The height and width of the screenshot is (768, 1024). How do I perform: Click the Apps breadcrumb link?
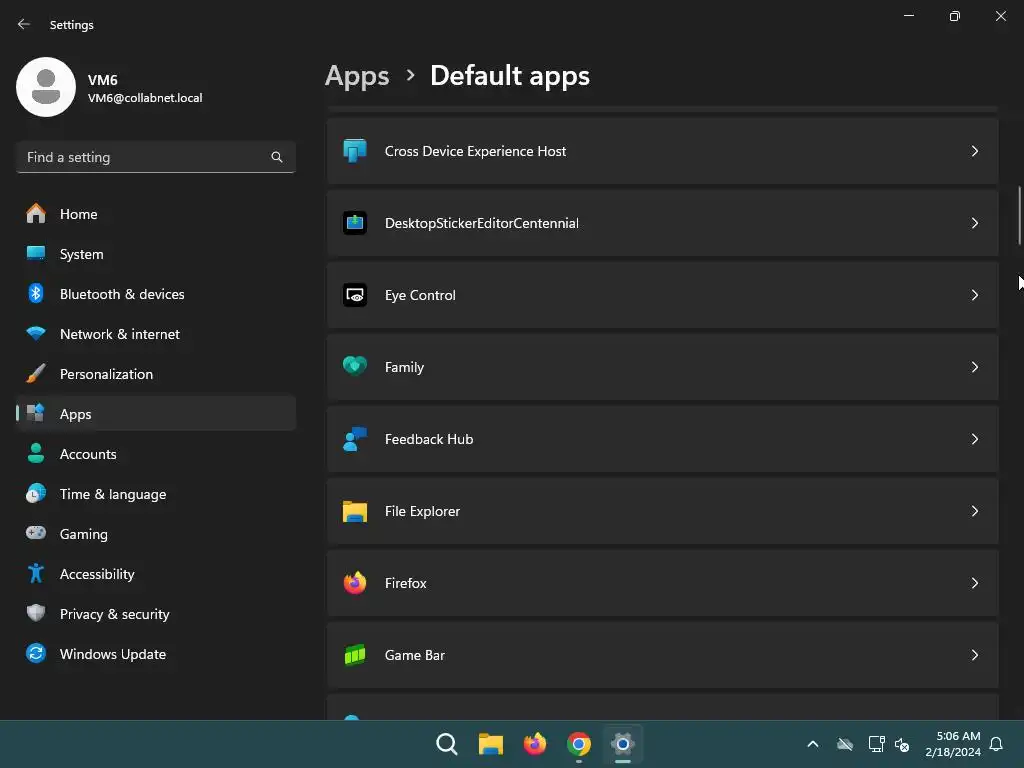tap(357, 76)
